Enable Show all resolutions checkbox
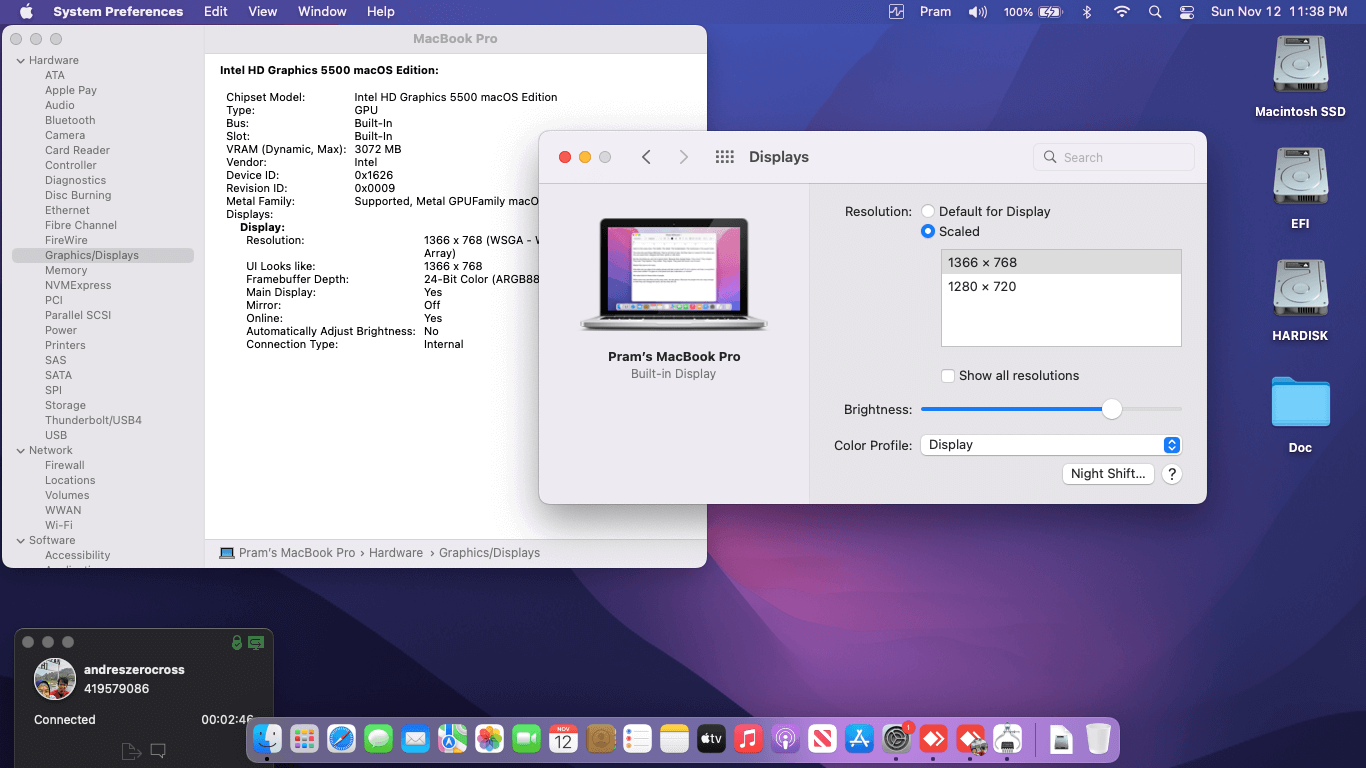This screenshot has height=768, width=1366. (948, 376)
